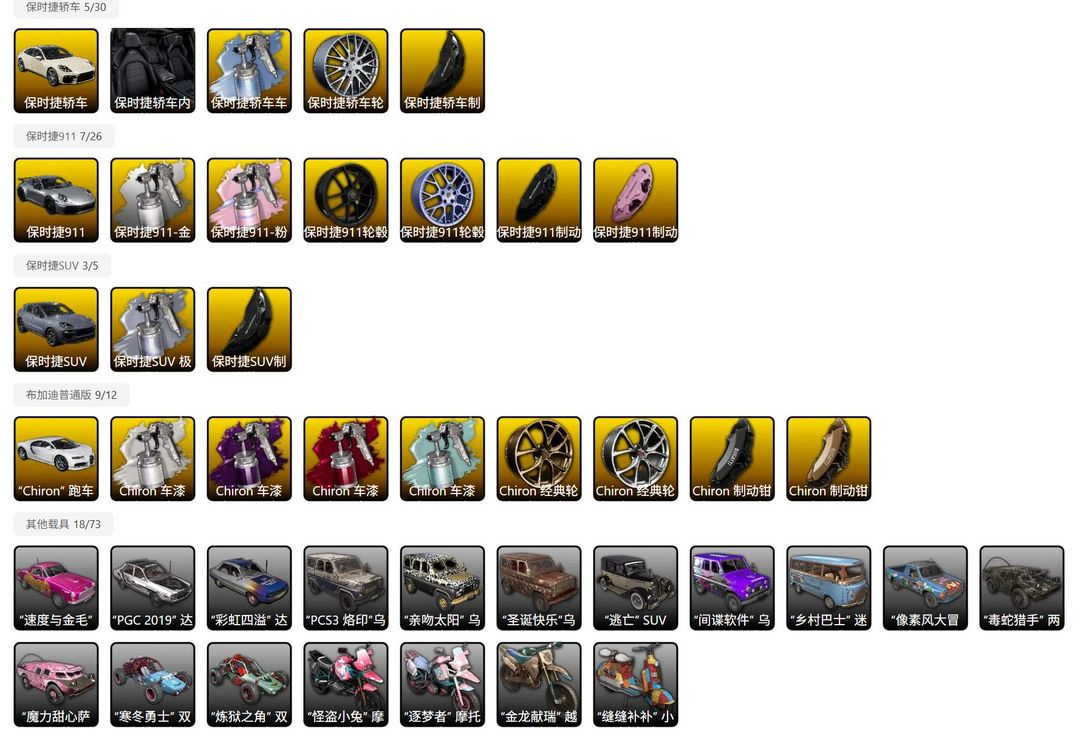Viewport: 1080px width, 740px height.
Task: Open the 保时捷SUV制 brake caliper item
Action: click(x=249, y=329)
